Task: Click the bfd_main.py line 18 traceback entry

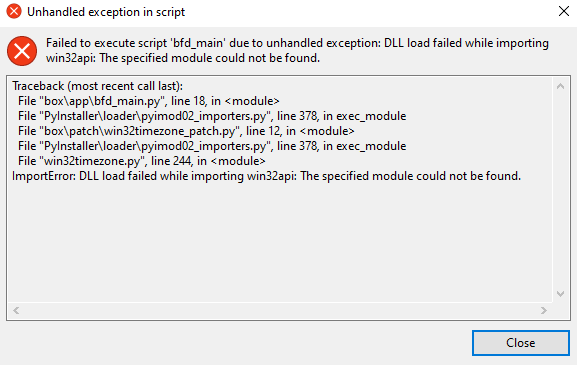Action: point(149,101)
